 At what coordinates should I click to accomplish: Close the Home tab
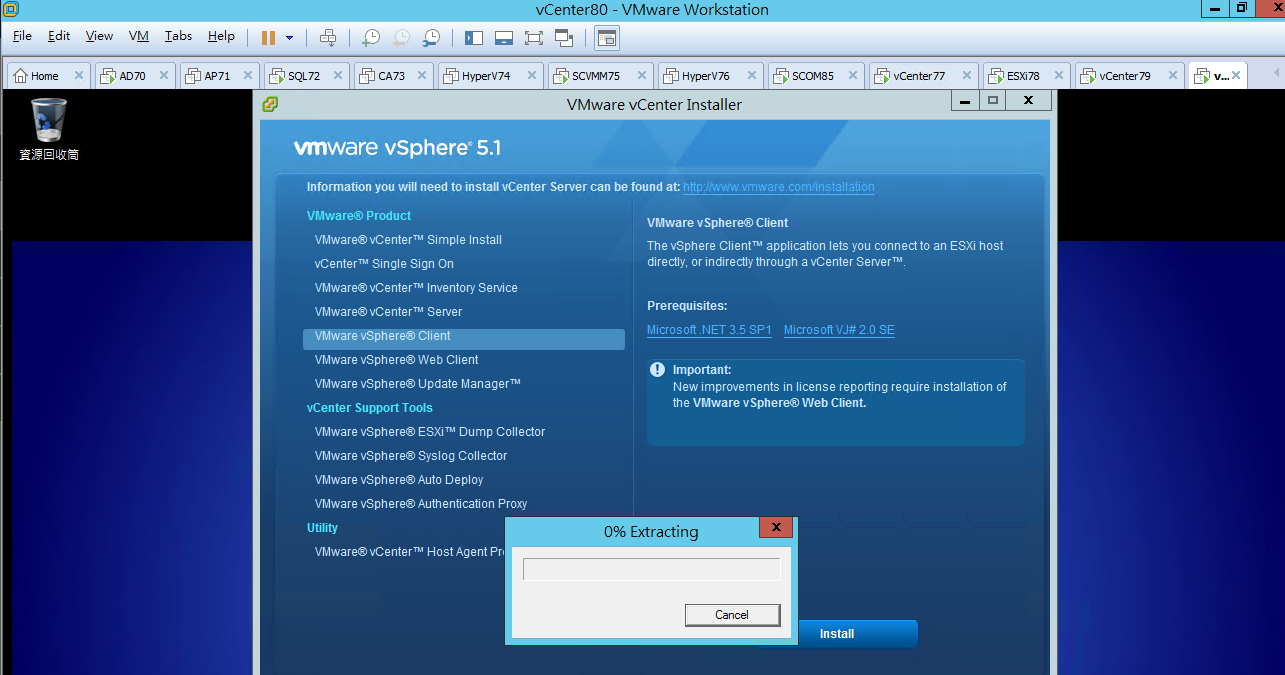(x=79, y=75)
